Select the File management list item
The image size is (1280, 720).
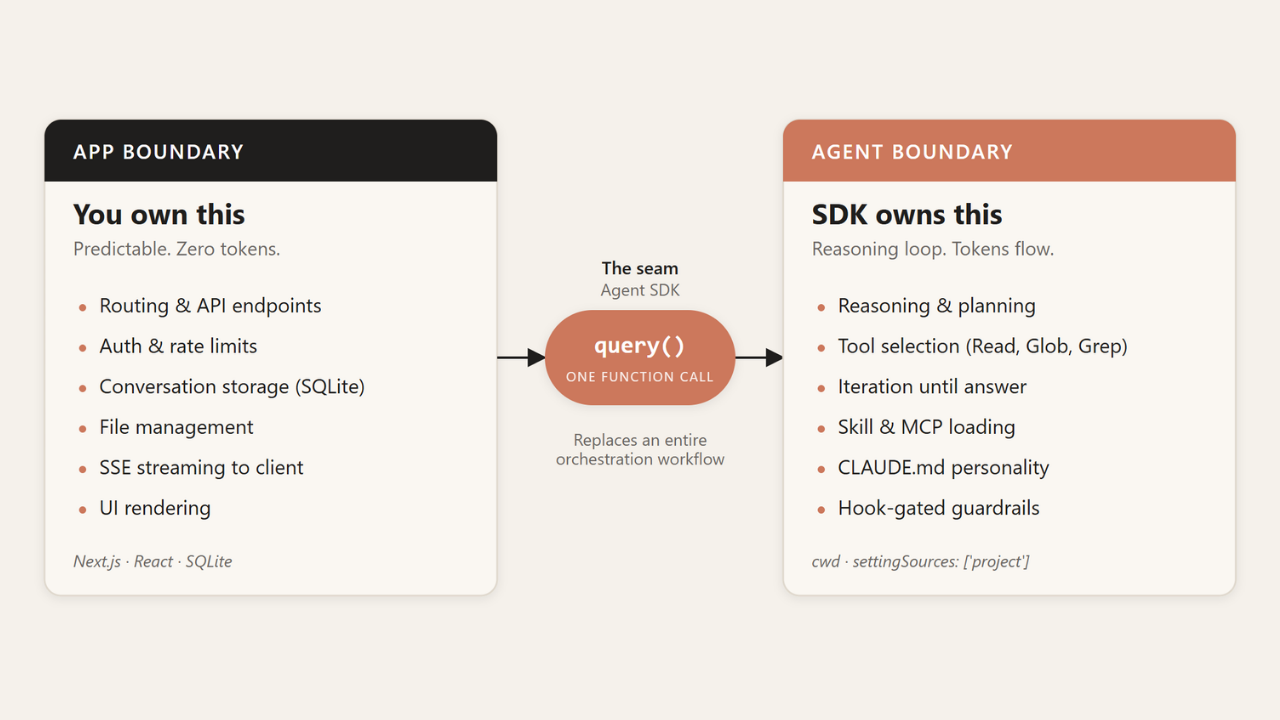[176, 427]
